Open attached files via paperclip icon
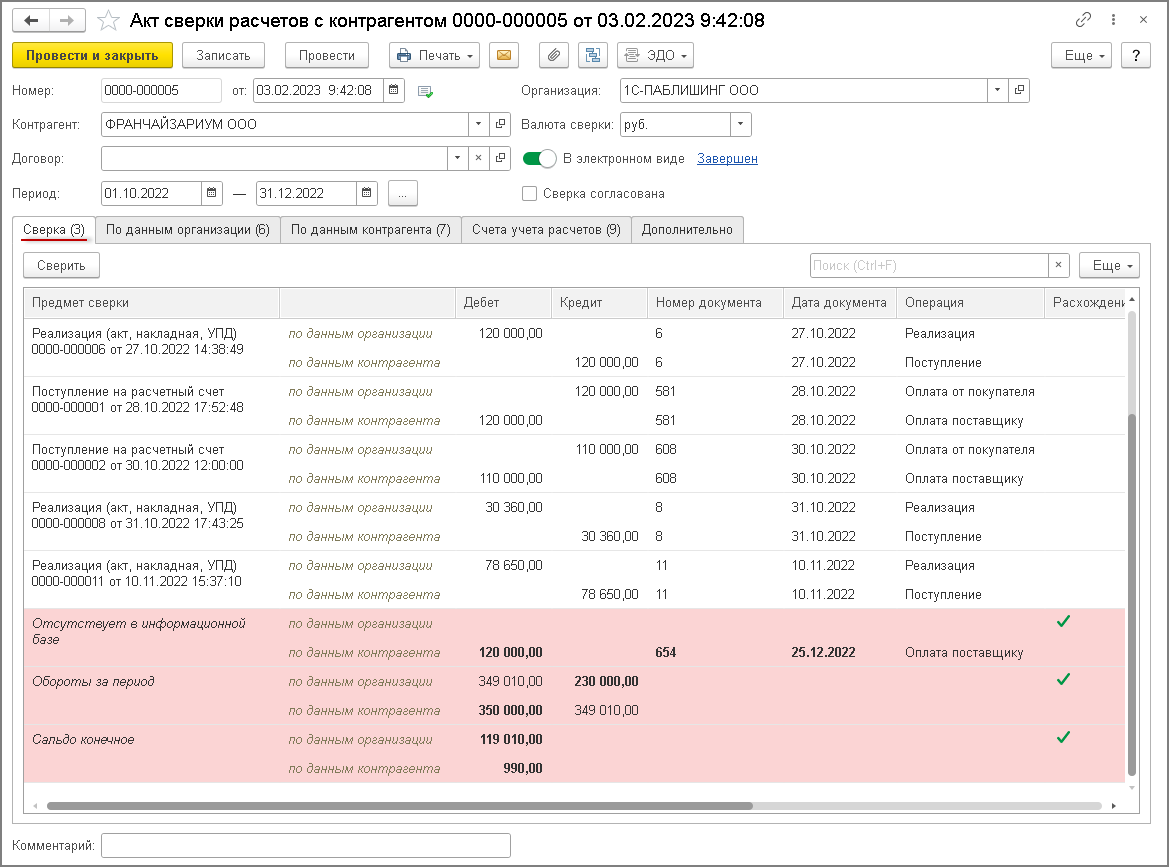The image size is (1169, 867). (554, 56)
